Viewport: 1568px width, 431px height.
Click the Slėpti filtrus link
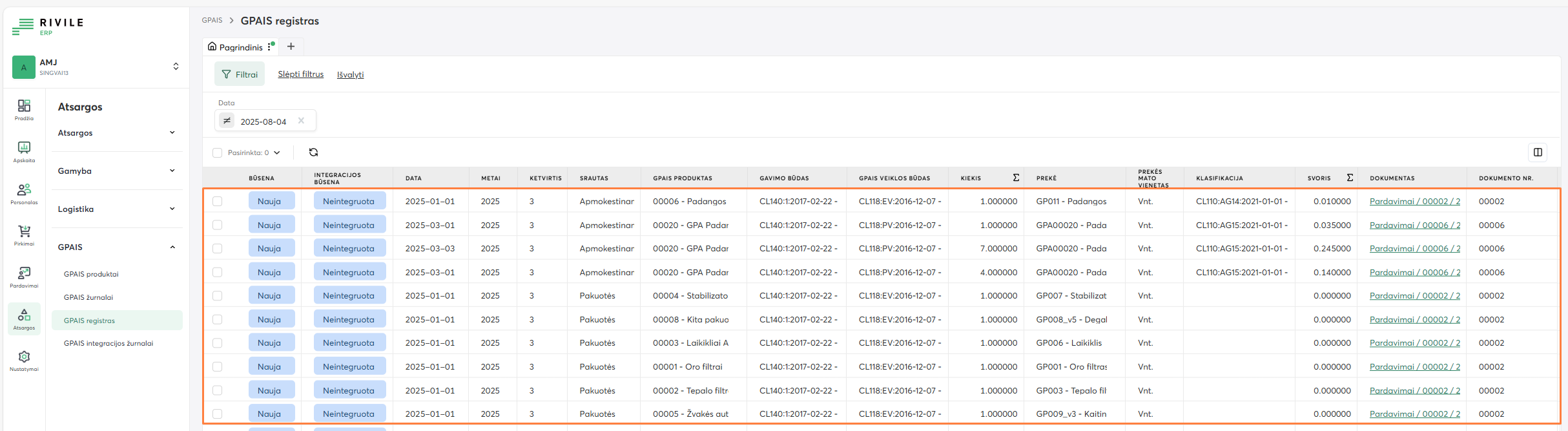pos(300,74)
